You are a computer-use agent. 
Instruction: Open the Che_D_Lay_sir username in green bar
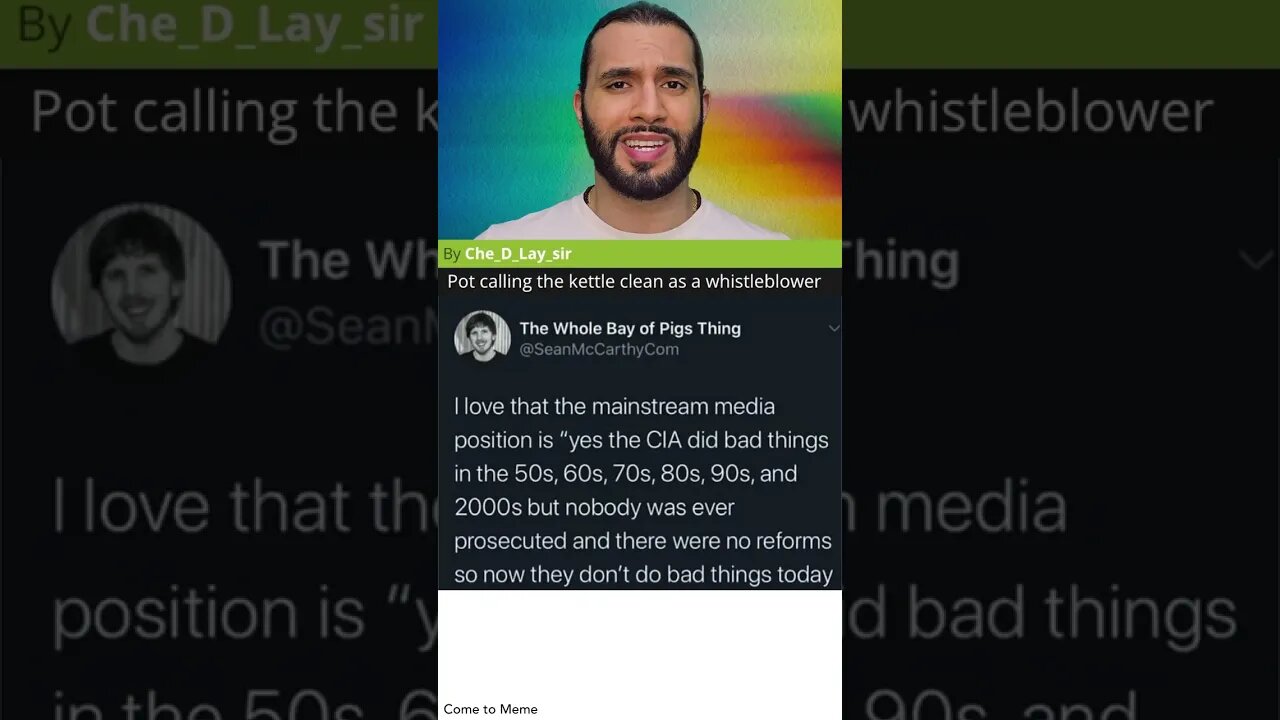point(518,254)
